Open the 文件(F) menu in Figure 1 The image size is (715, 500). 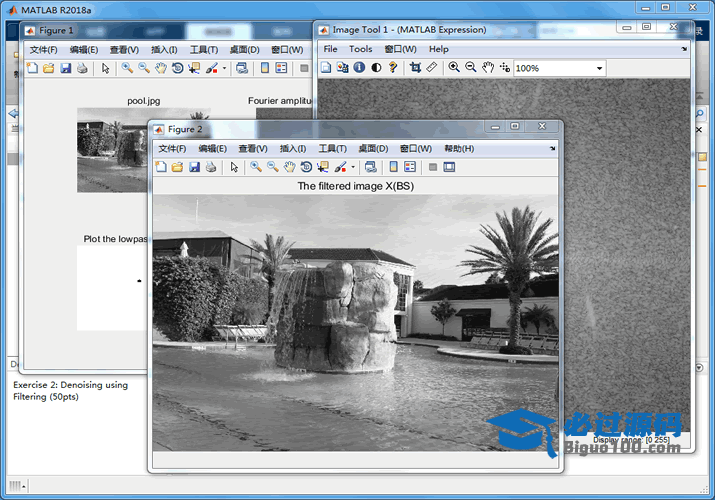[x=44, y=49]
